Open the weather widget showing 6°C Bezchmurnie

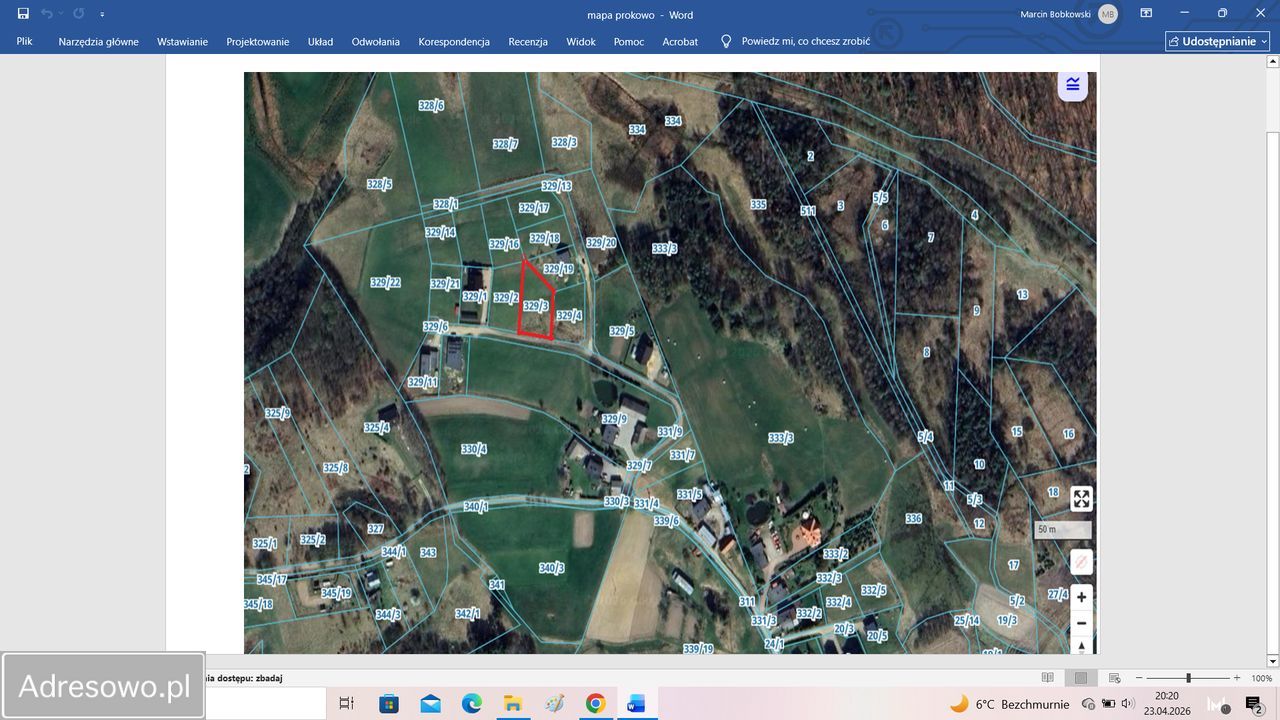tap(1008, 704)
